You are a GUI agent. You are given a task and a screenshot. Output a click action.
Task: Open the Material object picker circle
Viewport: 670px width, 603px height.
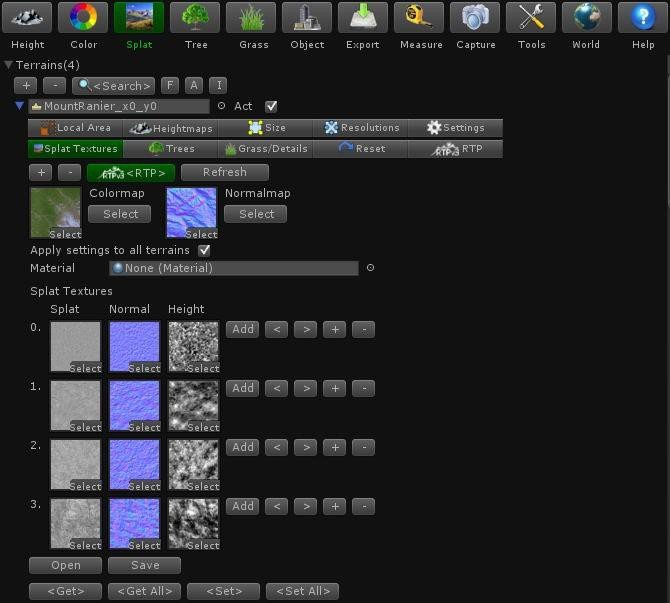pyautogui.click(x=370, y=268)
